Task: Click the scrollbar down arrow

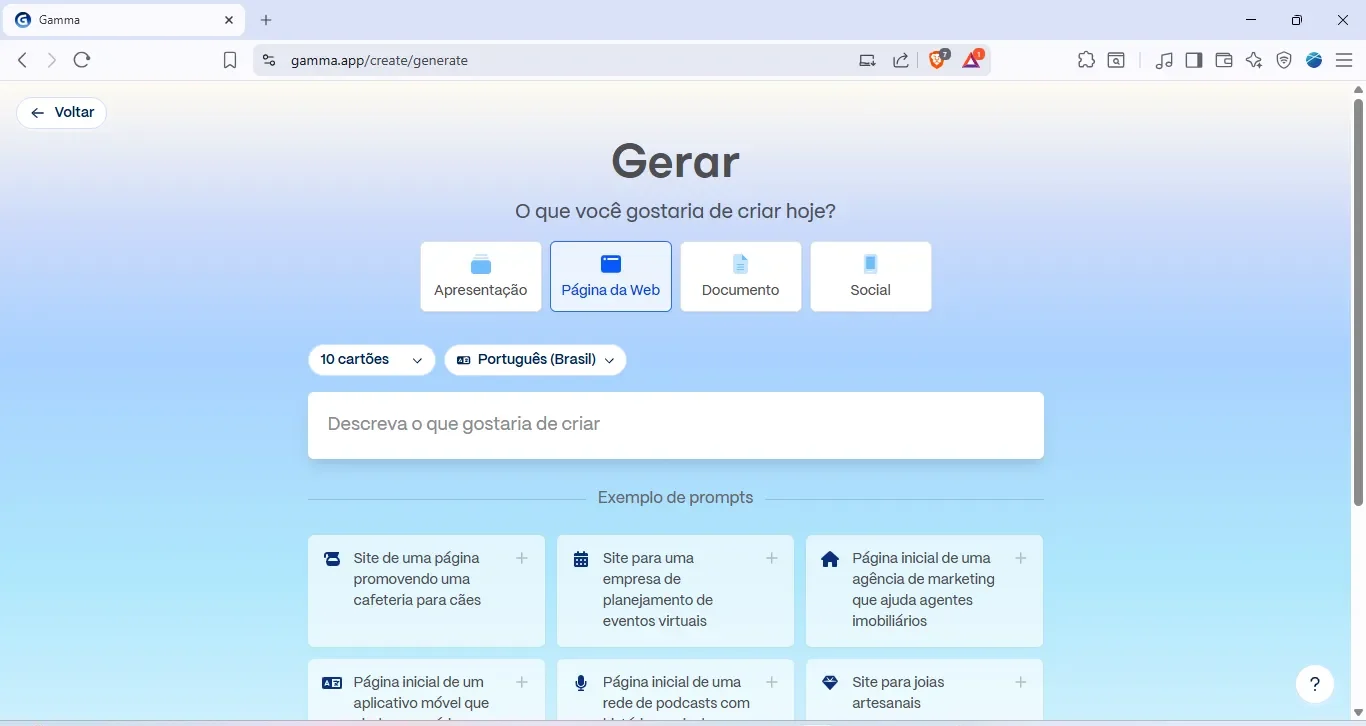Action: [x=1358, y=713]
